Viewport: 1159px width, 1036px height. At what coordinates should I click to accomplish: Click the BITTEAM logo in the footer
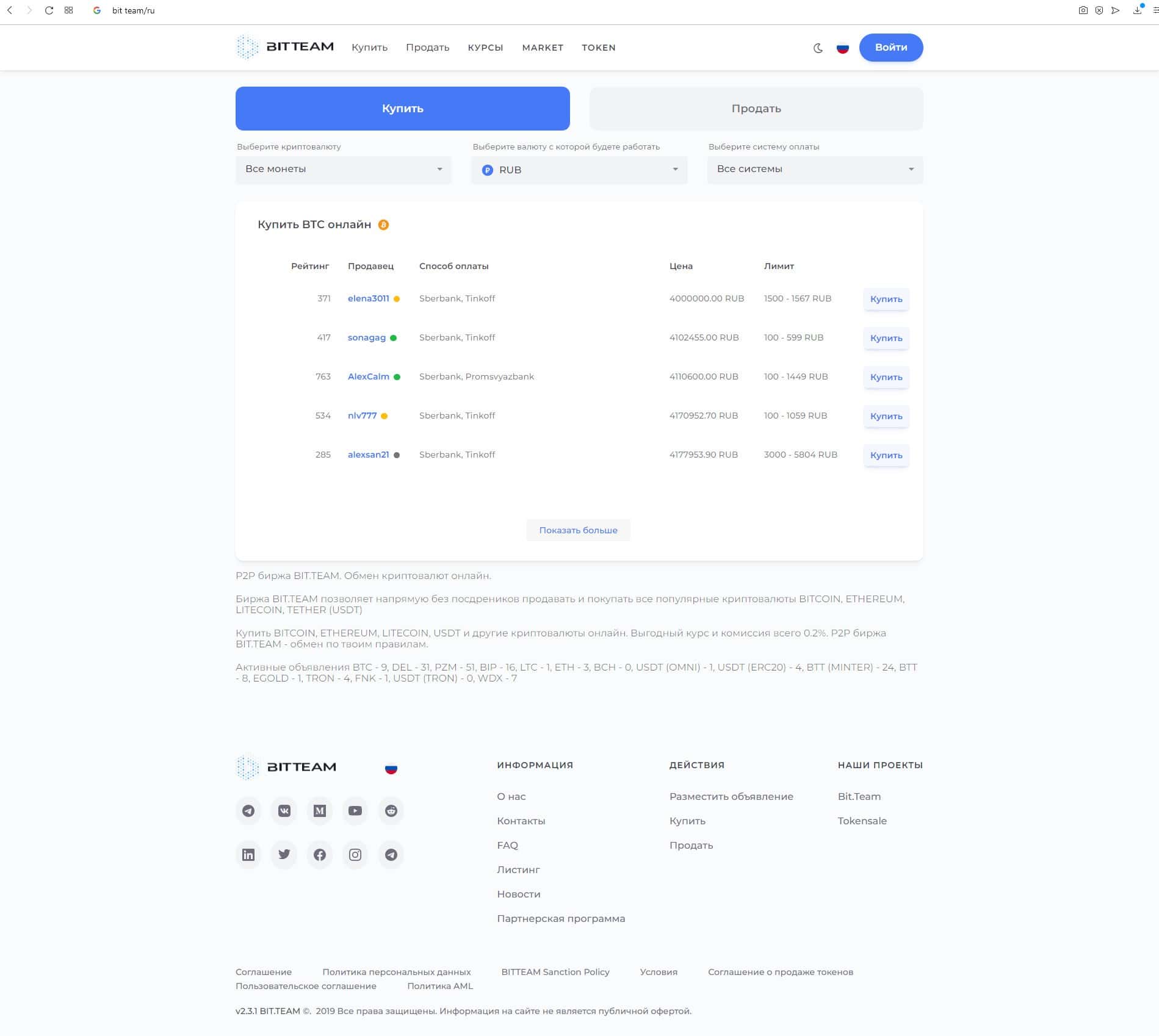[286, 767]
